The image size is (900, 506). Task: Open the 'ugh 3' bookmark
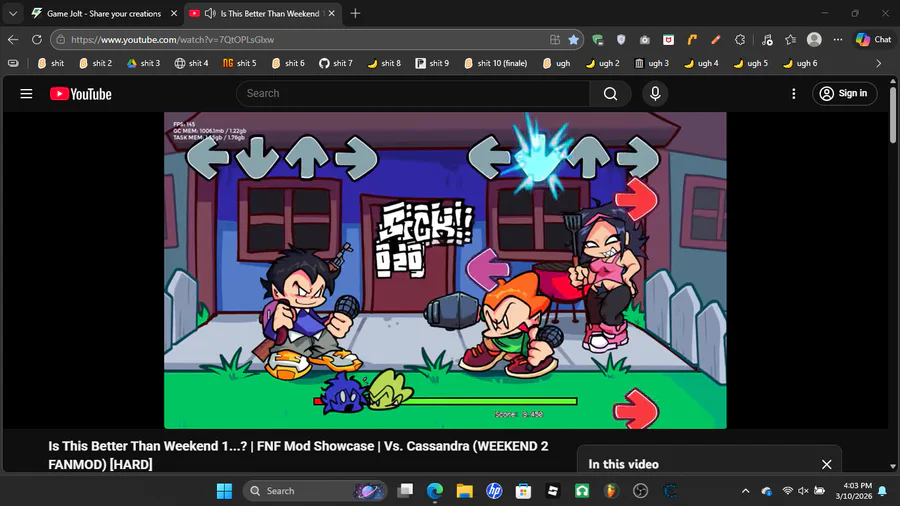coord(651,63)
